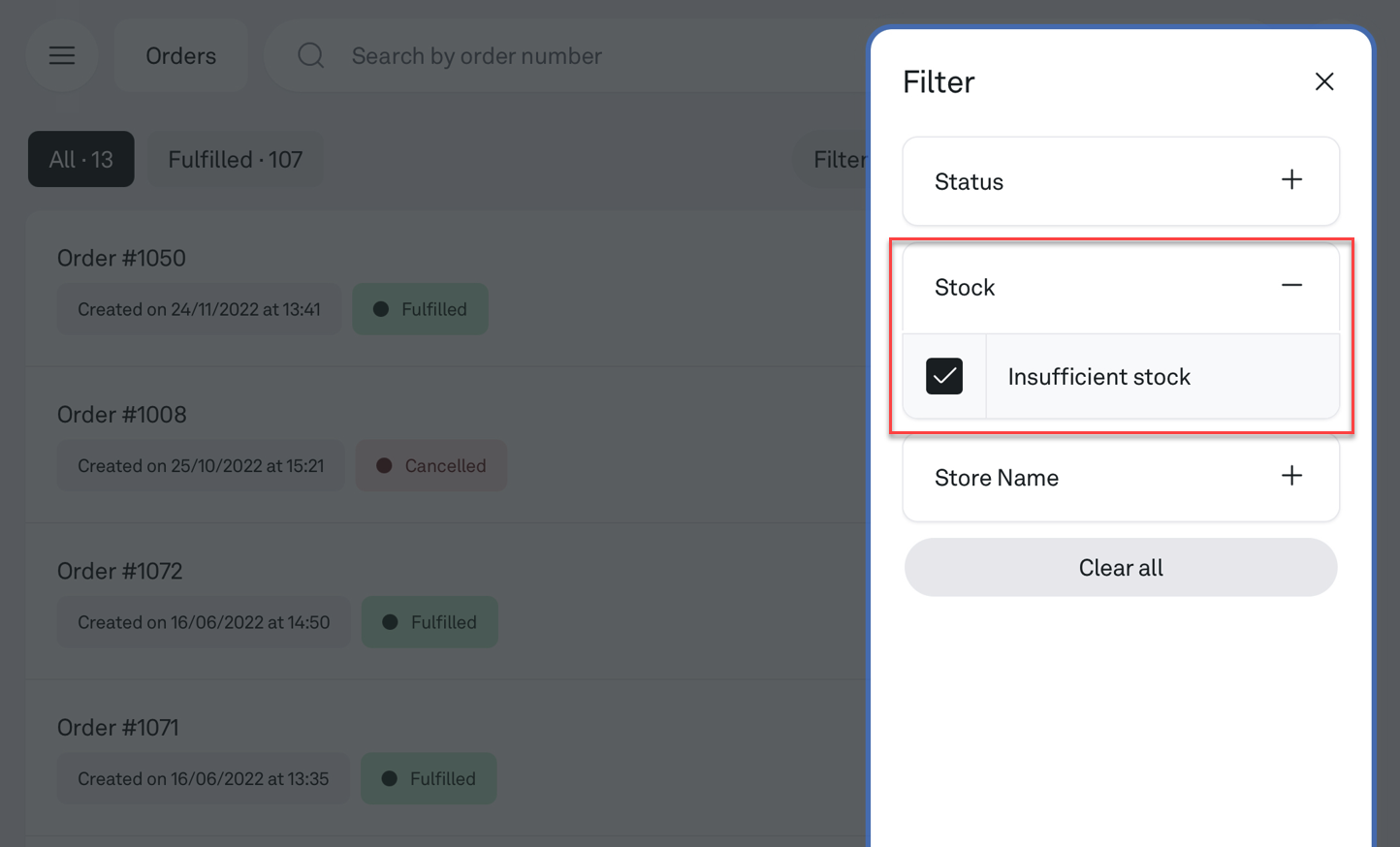Expand the Store Name filter section

pyautogui.click(x=1290, y=476)
